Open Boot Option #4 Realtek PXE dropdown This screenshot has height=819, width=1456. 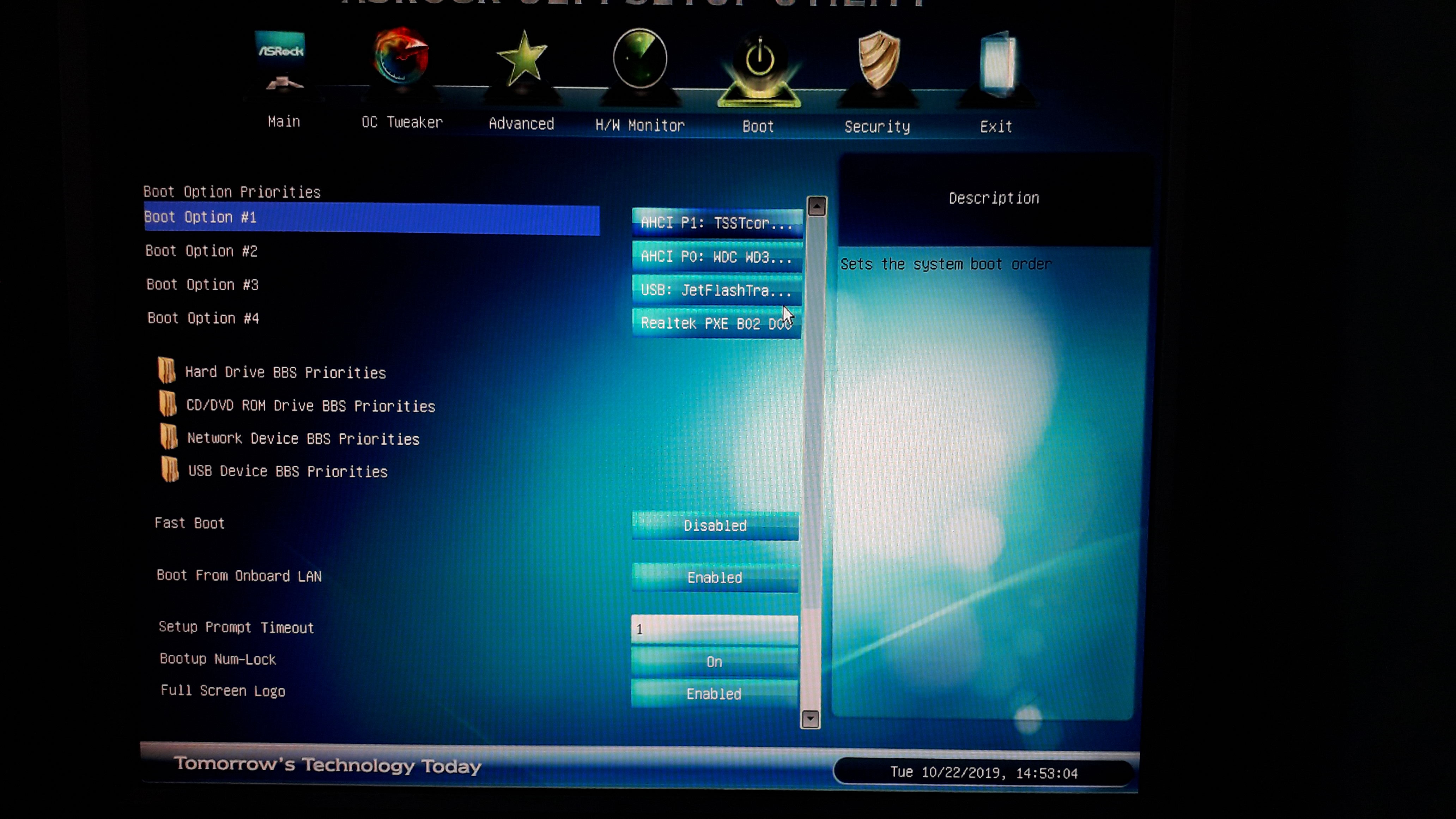[x=716, y=323]
